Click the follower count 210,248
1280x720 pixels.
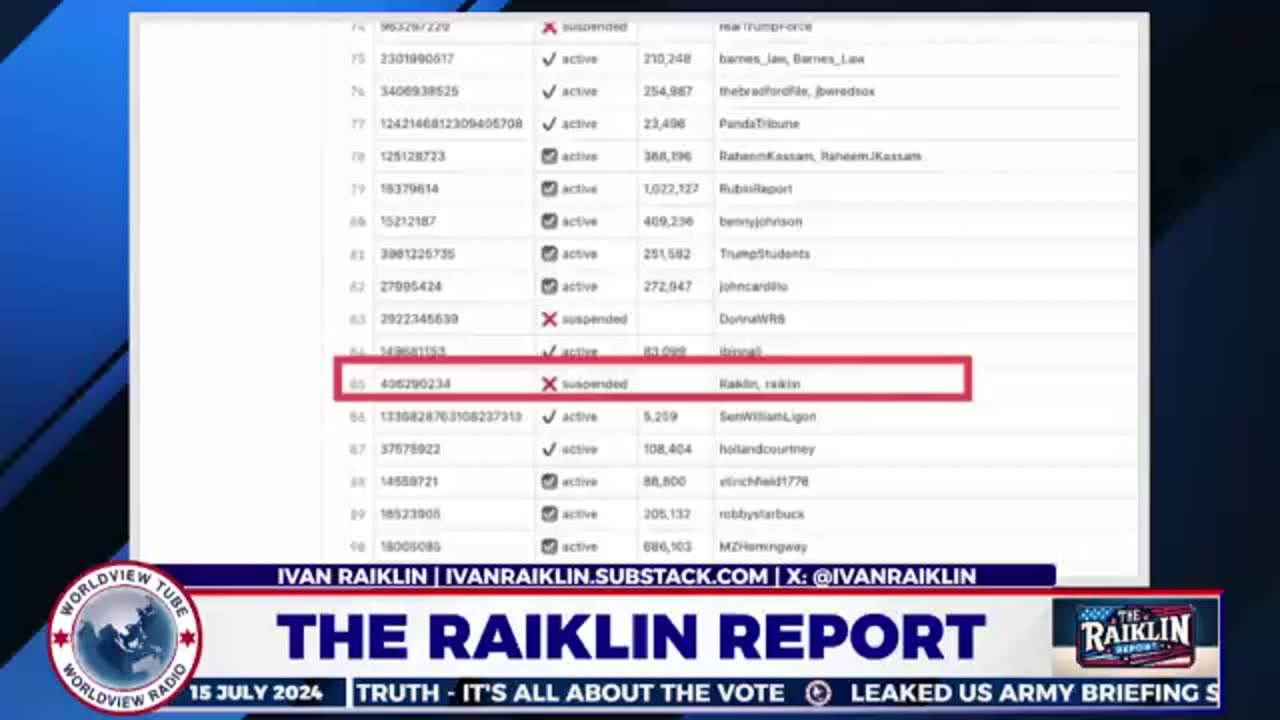pos(667,59)
